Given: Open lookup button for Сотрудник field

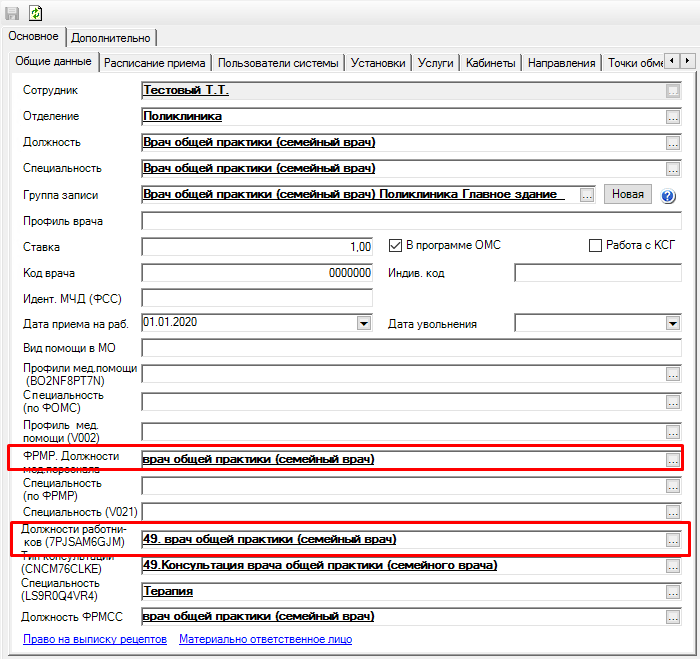Looking at the screenshot, I should click(673, 91).
